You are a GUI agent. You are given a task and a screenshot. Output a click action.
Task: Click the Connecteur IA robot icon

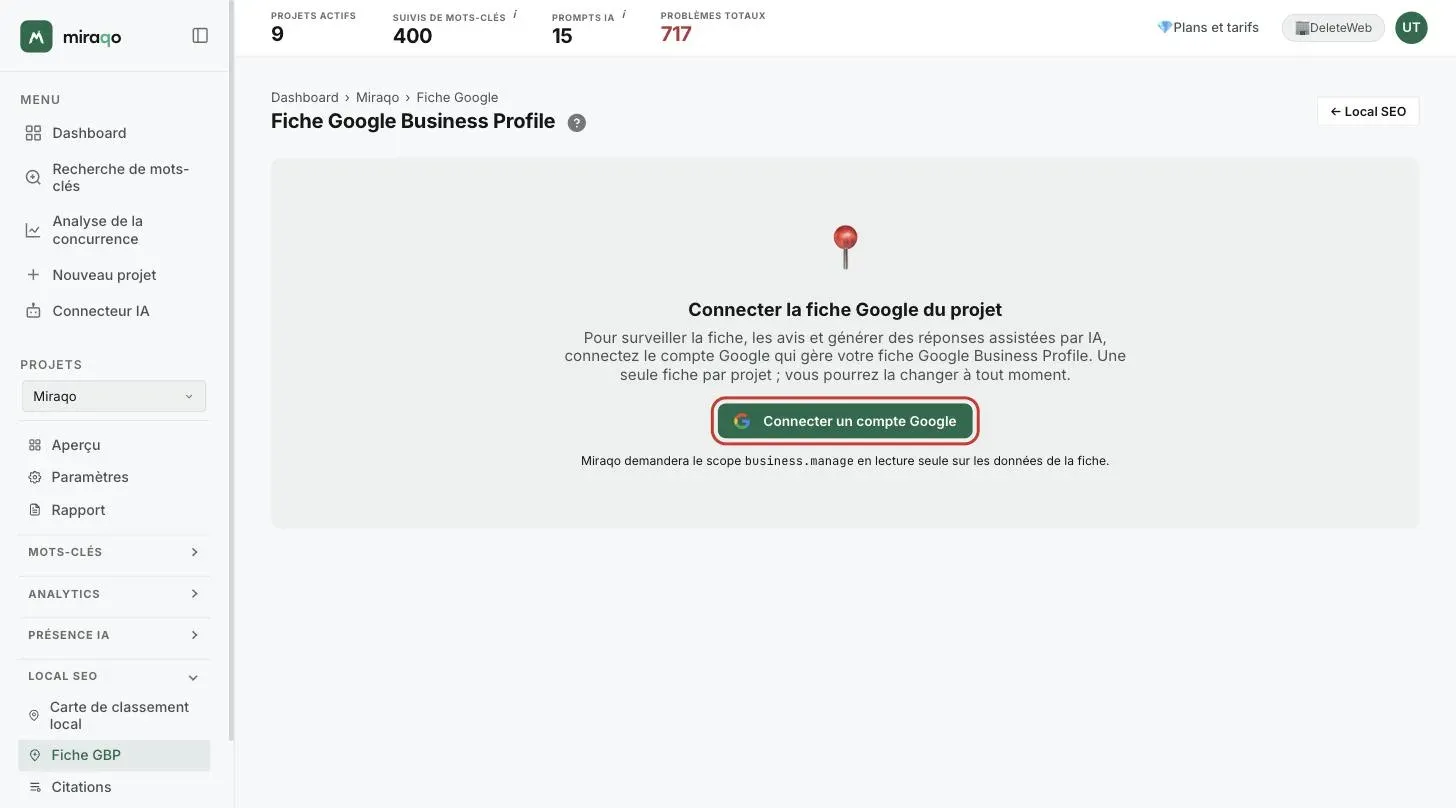33,311
